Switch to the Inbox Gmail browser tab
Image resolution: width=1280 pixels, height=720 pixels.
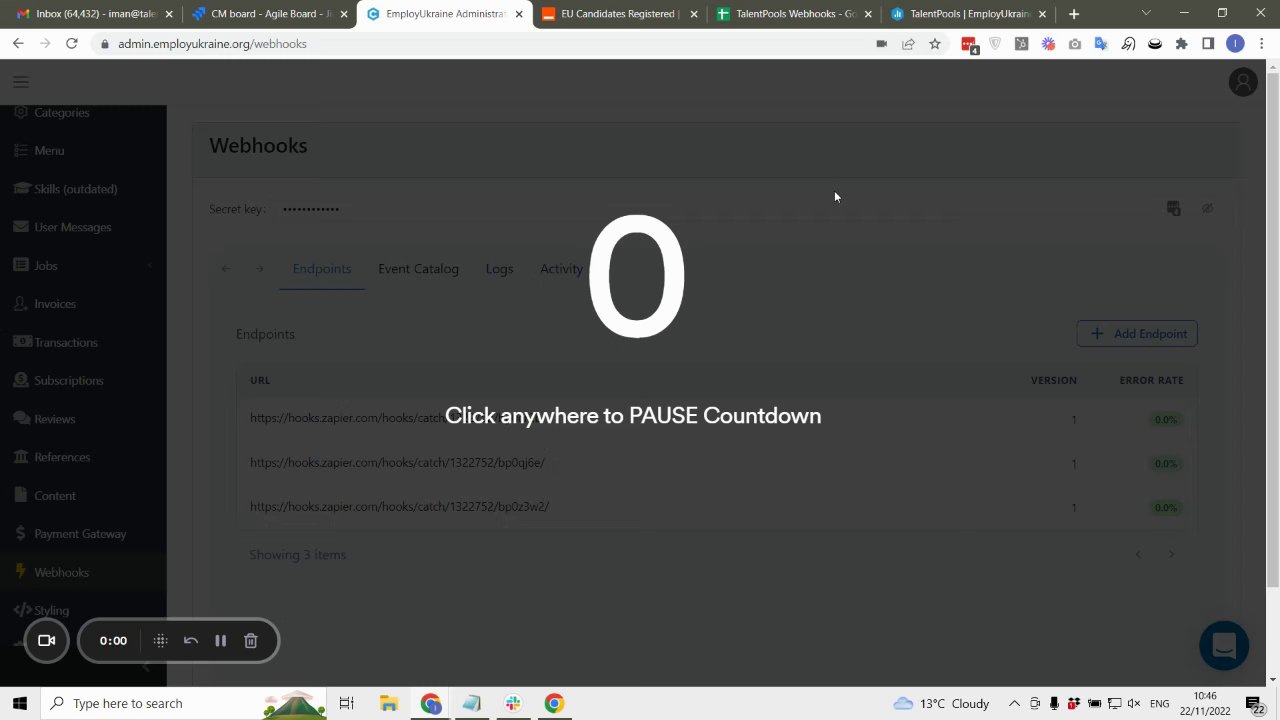(94, 14)
